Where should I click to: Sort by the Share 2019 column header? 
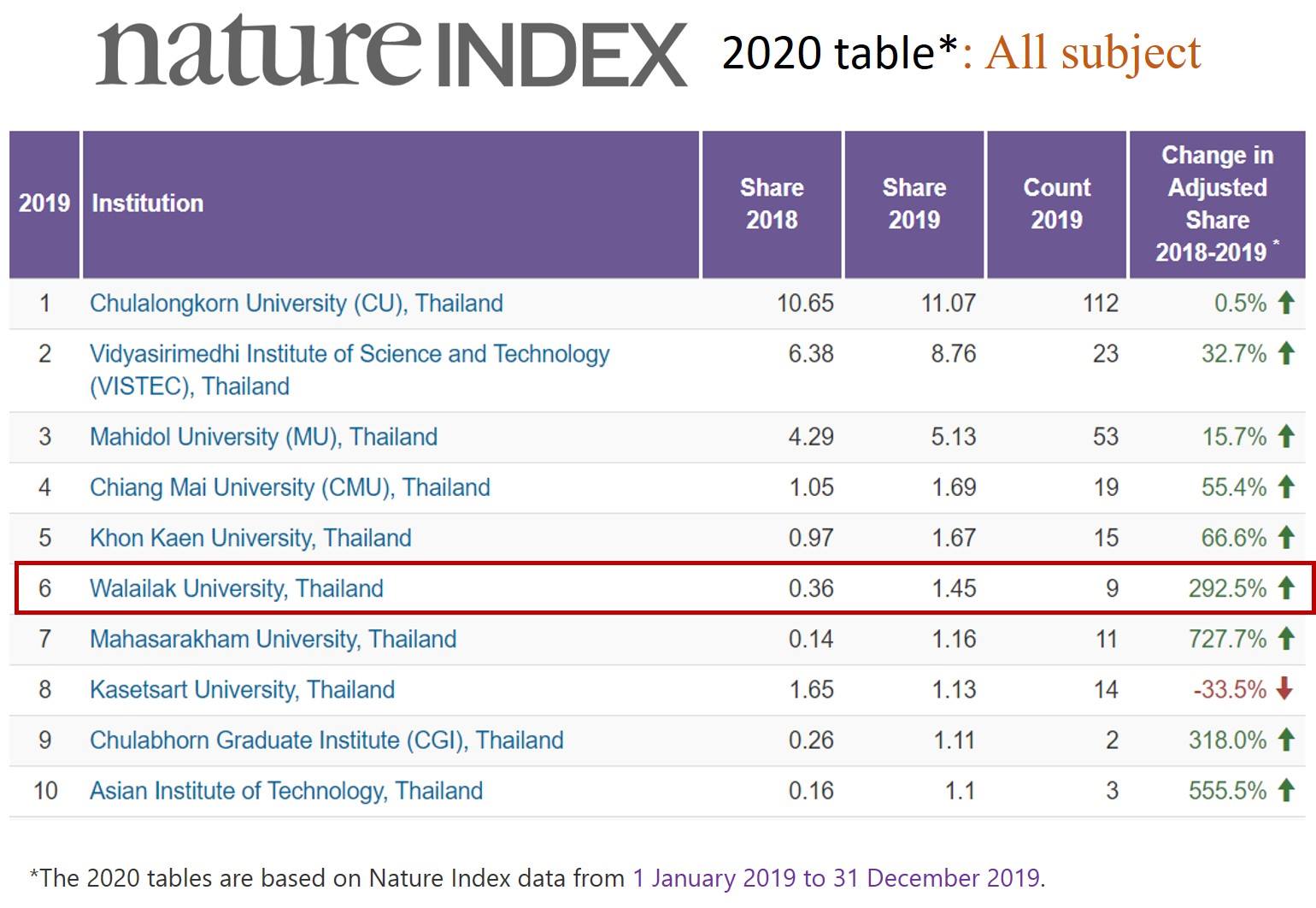(914, 203)
